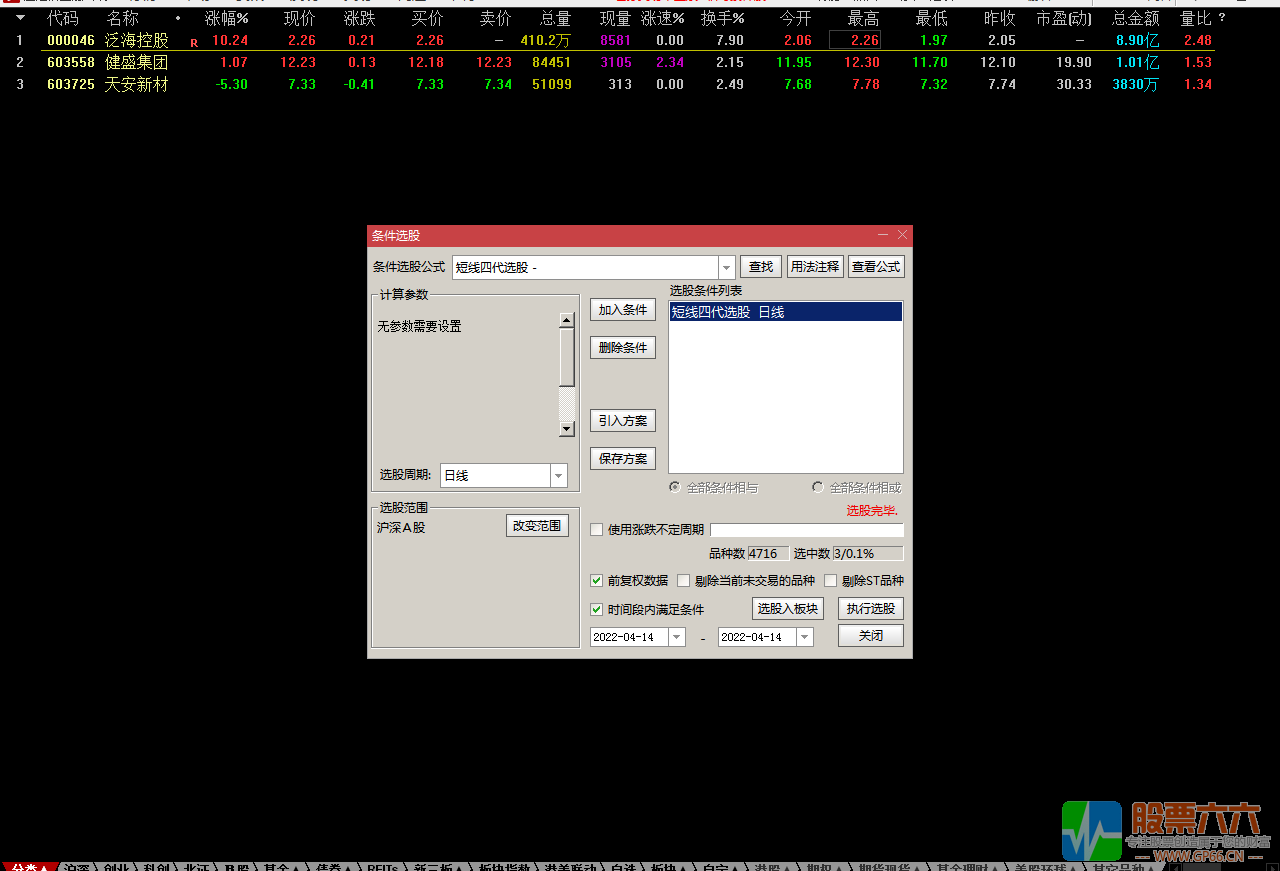Select 全部条件相与 radio button
Screen dimensions: 1280x871
676,488
